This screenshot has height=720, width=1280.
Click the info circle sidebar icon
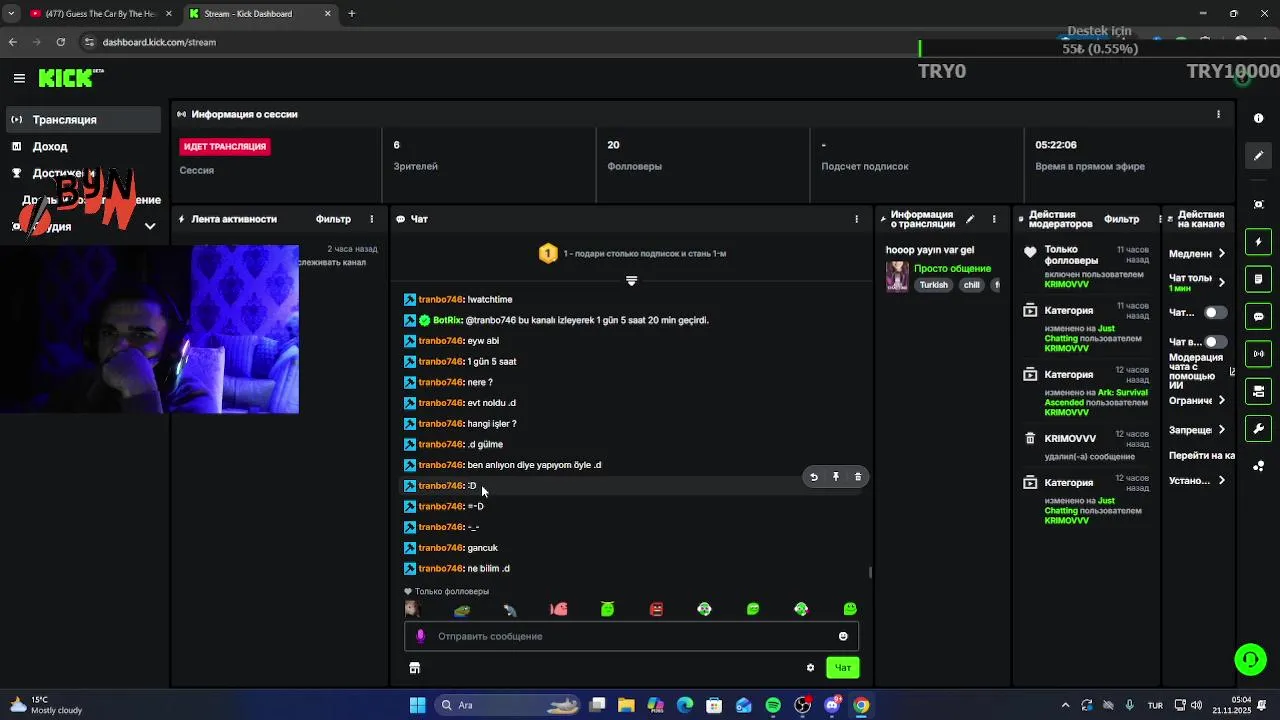pyautogui.click(x=1258, y=118)
